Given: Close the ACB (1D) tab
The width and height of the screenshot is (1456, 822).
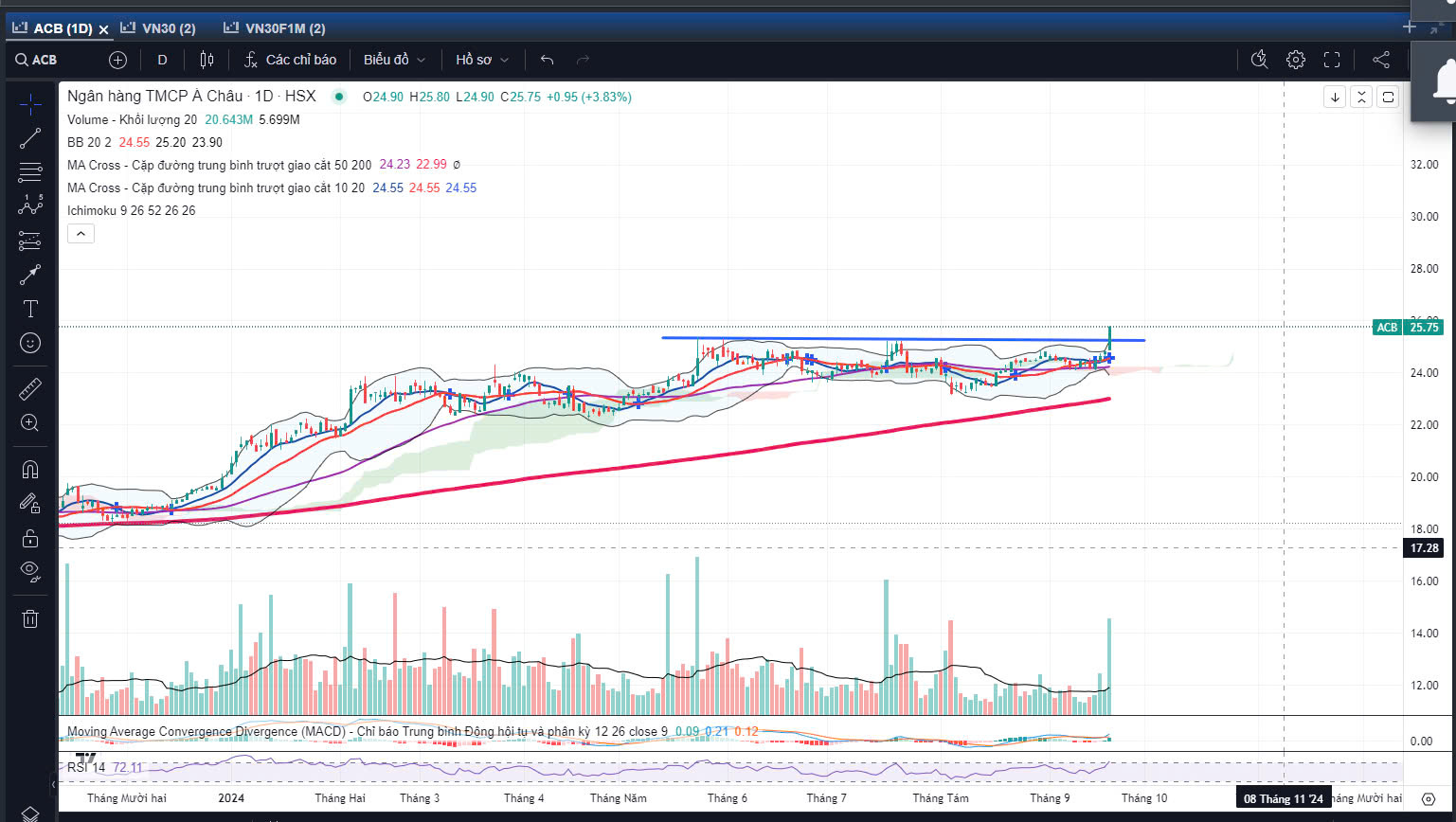Looking at the screenshot, I should tap(103, 29).
